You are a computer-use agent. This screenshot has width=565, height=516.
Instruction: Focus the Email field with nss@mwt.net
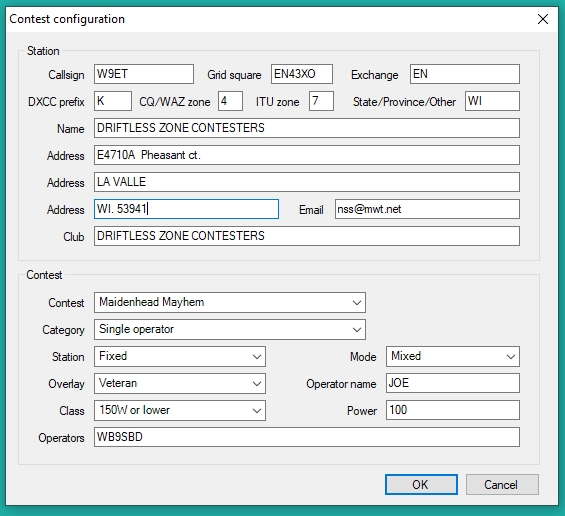coord(427,209)
